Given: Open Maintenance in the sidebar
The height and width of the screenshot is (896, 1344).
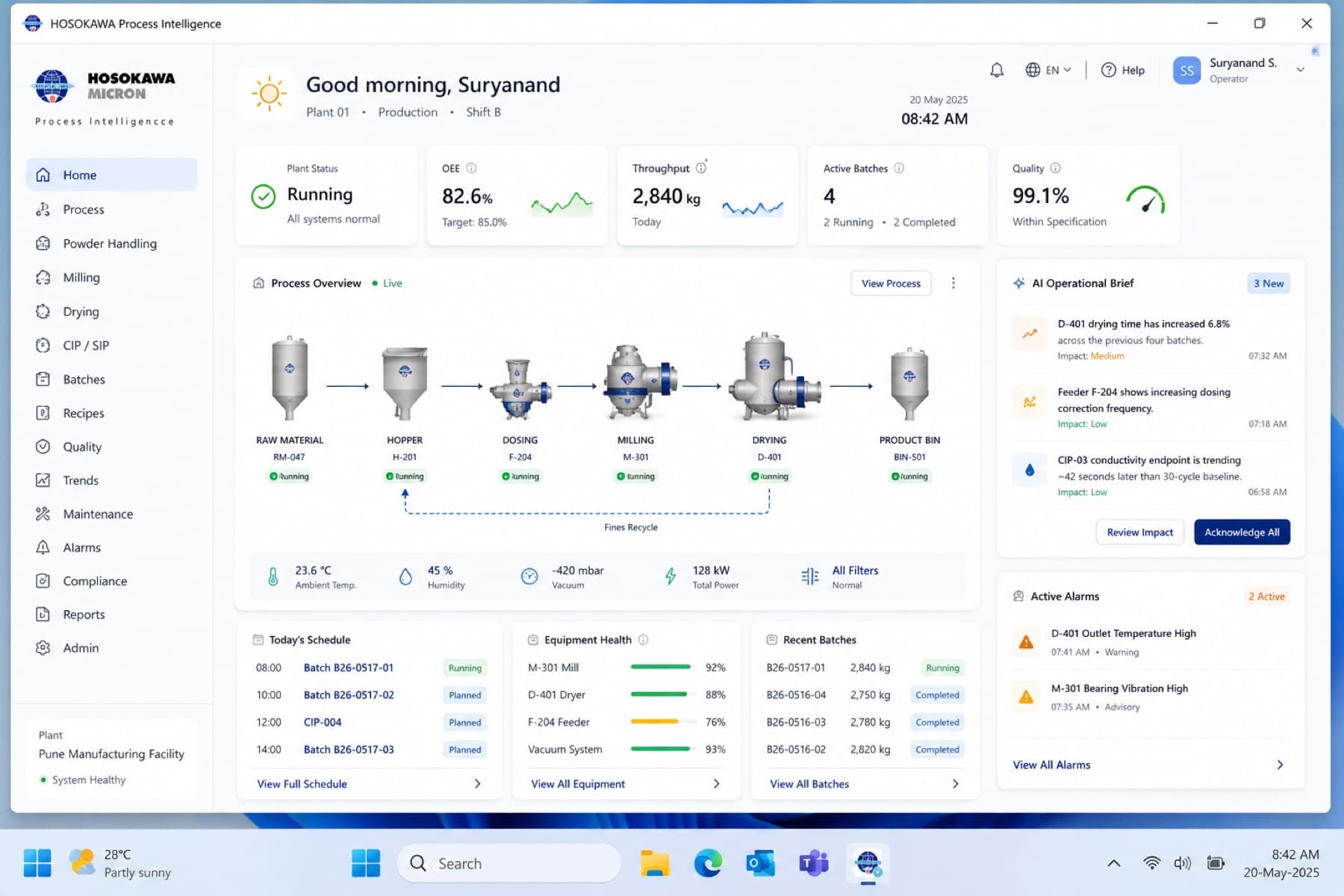Looking at the screenshot, I should 112,514.
